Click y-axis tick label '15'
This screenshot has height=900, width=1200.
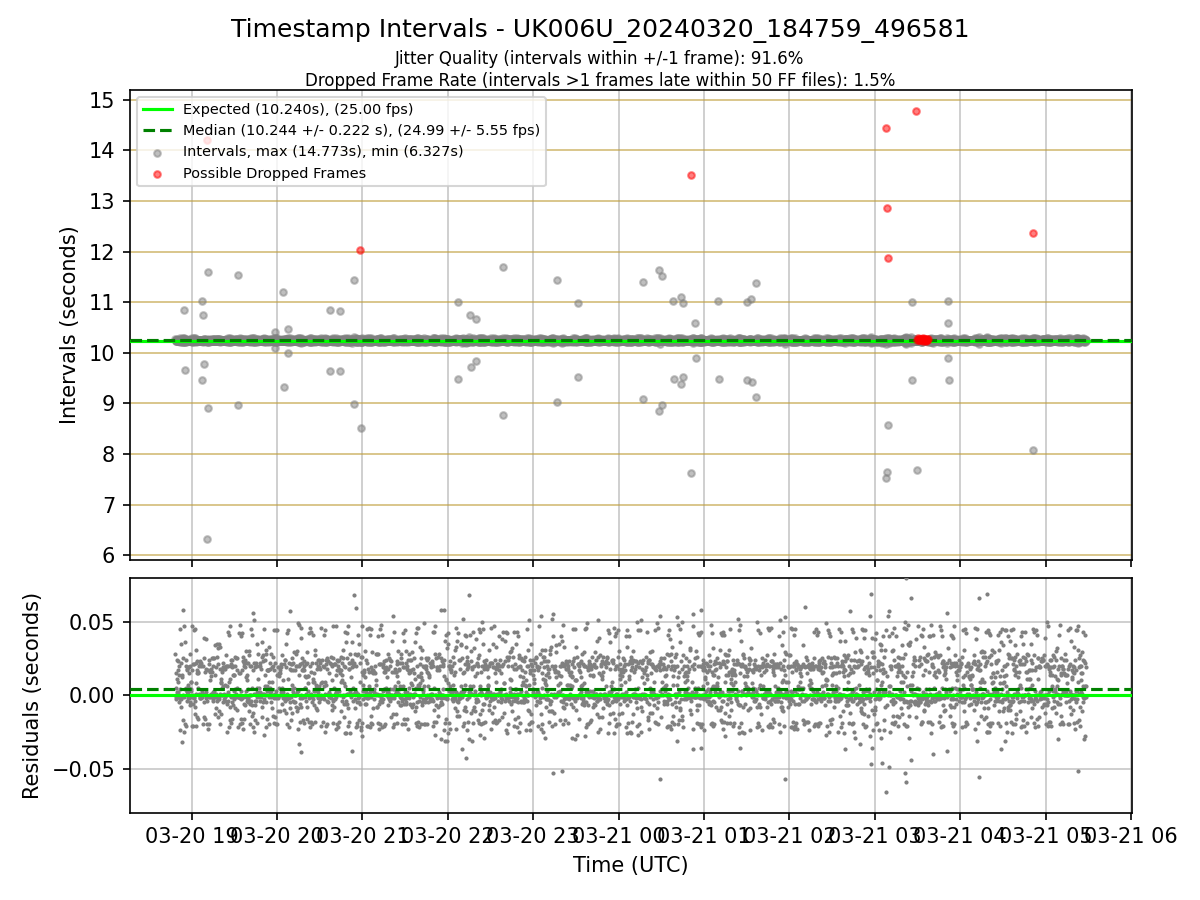point(101,100)
